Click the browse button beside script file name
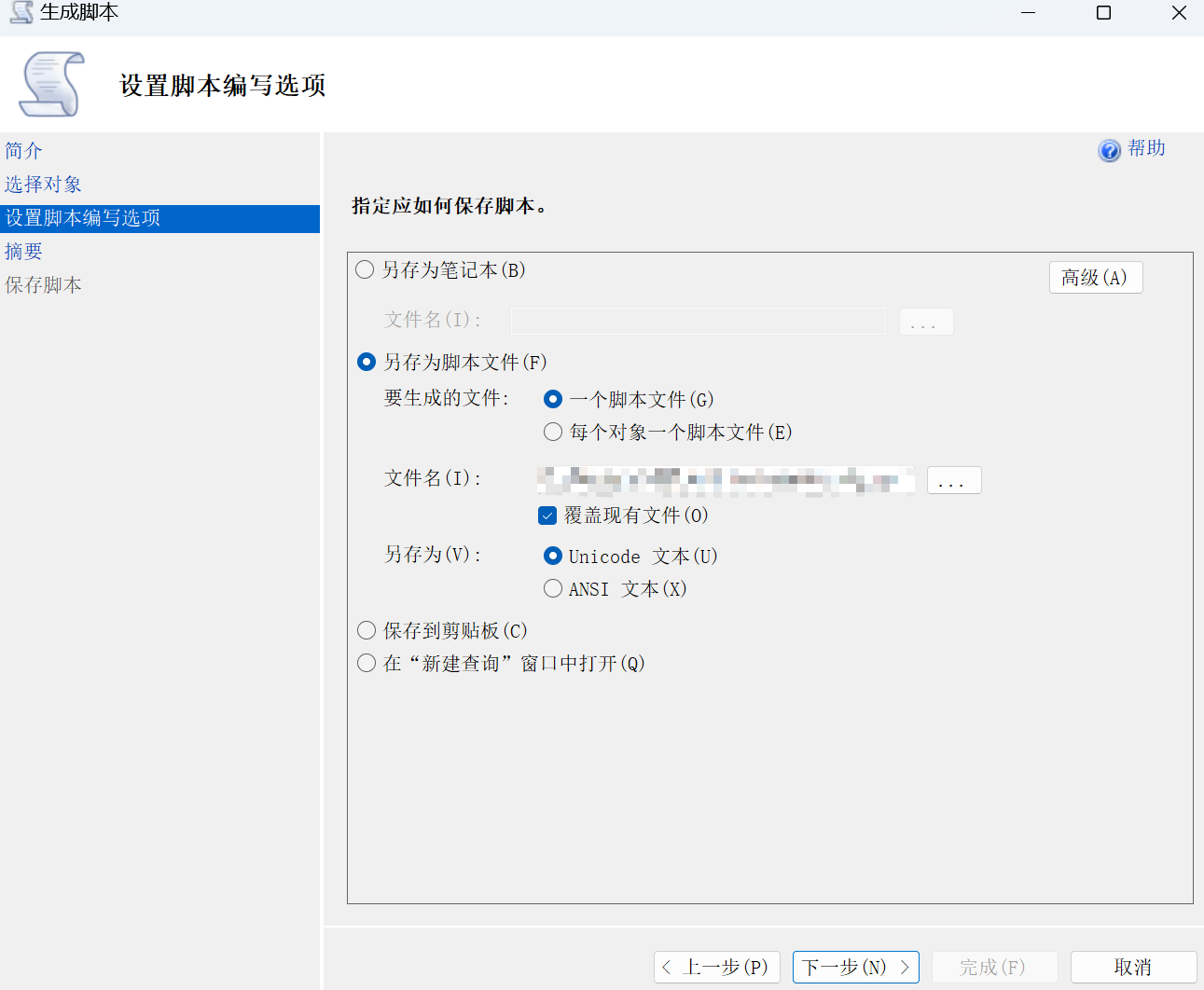This screenshot has width=1204, height=990. click(x=953, y=480)
